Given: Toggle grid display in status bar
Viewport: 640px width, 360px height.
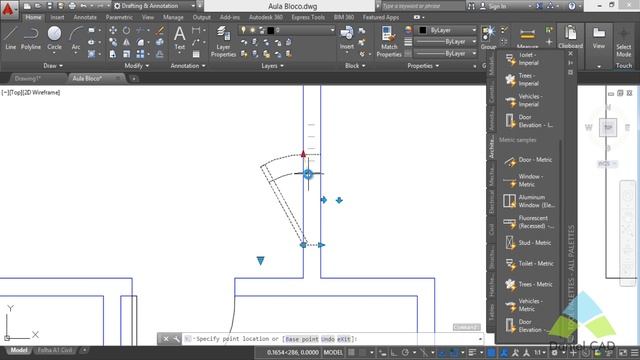Looking at the screenshot, I should click(x=352, y=352).
